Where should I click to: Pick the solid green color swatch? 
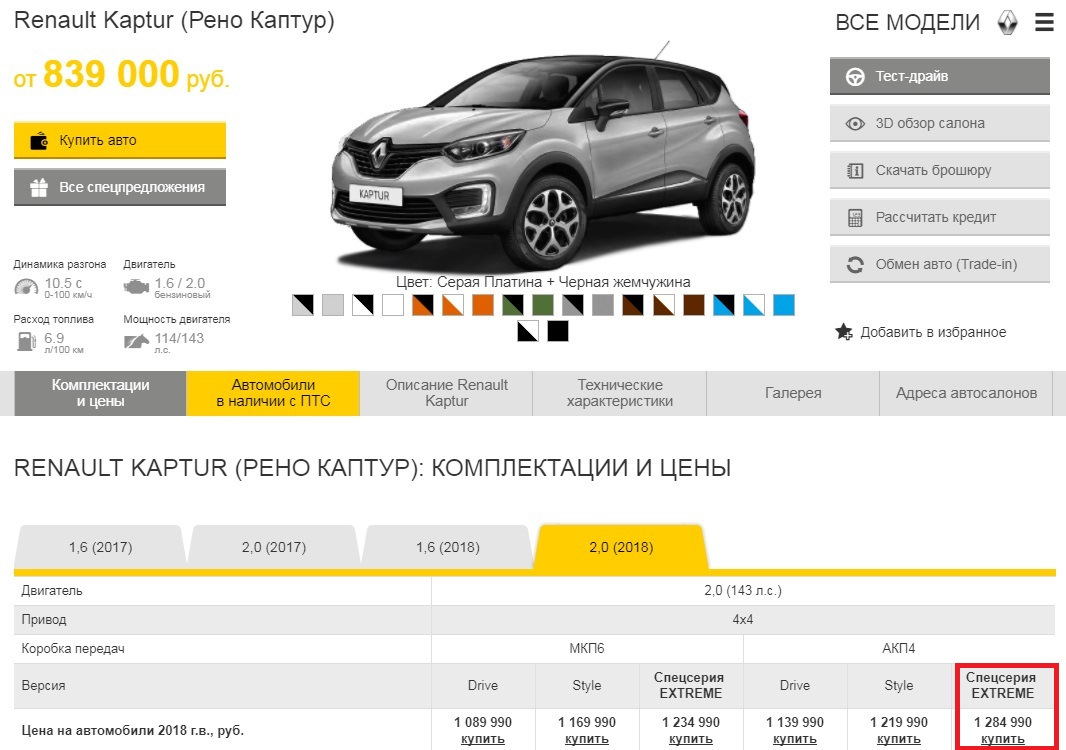click(x=543, y=305)
